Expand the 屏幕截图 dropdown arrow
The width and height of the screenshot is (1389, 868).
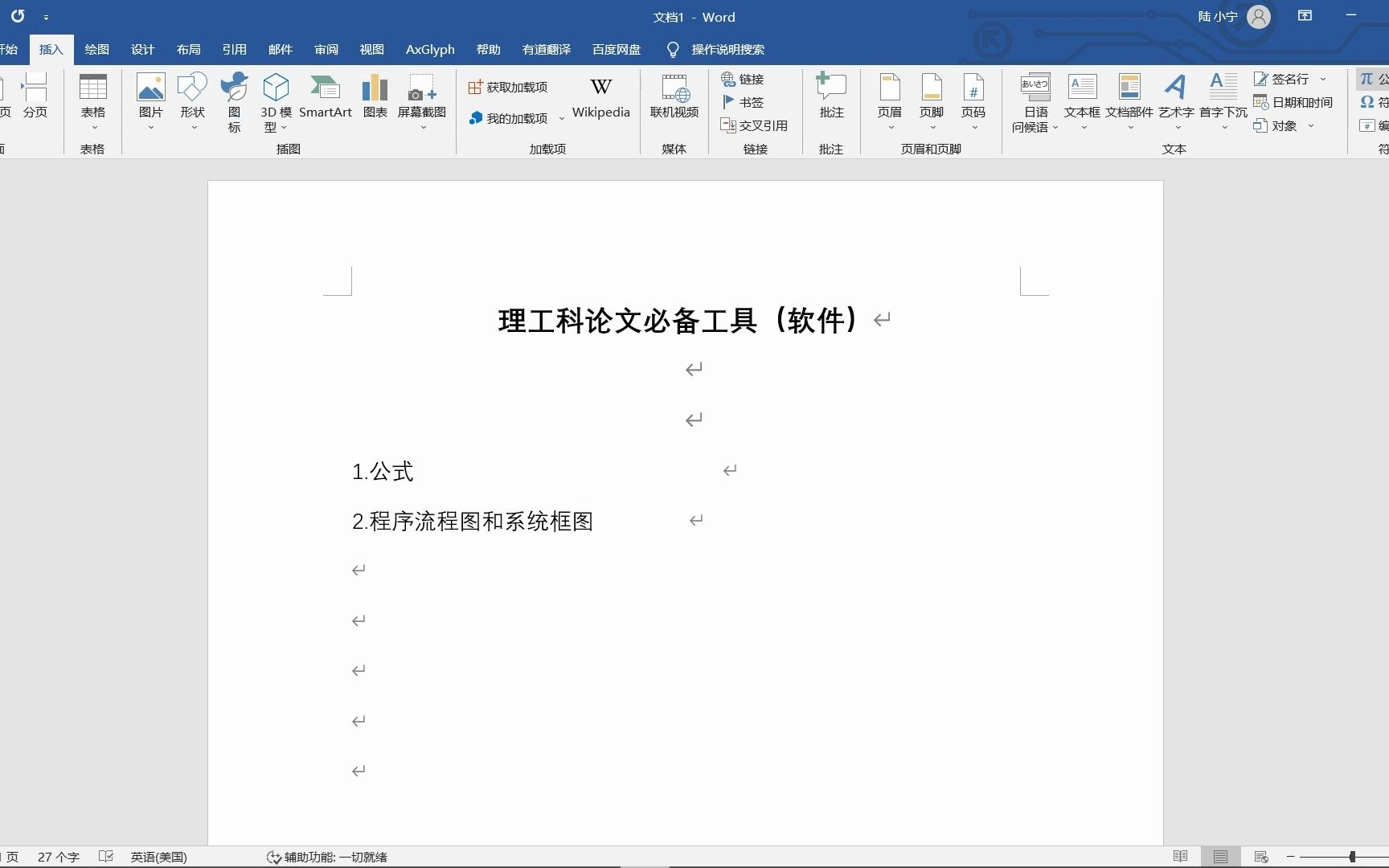click(x=423, y=128)
